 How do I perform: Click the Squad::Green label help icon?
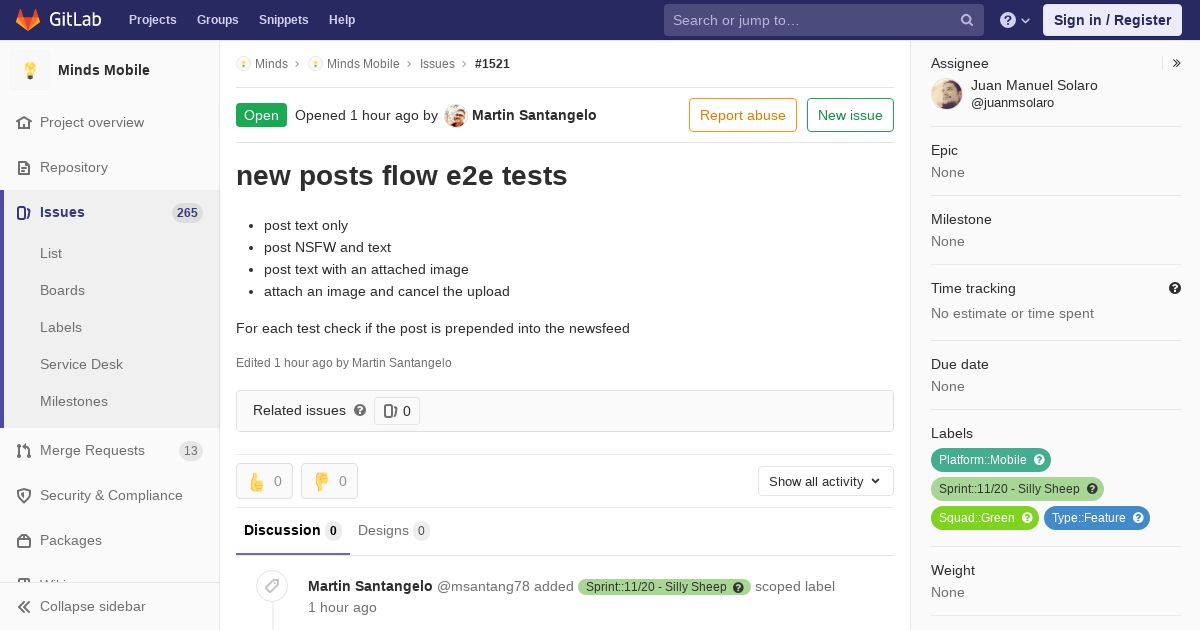tap(1027, 518)
